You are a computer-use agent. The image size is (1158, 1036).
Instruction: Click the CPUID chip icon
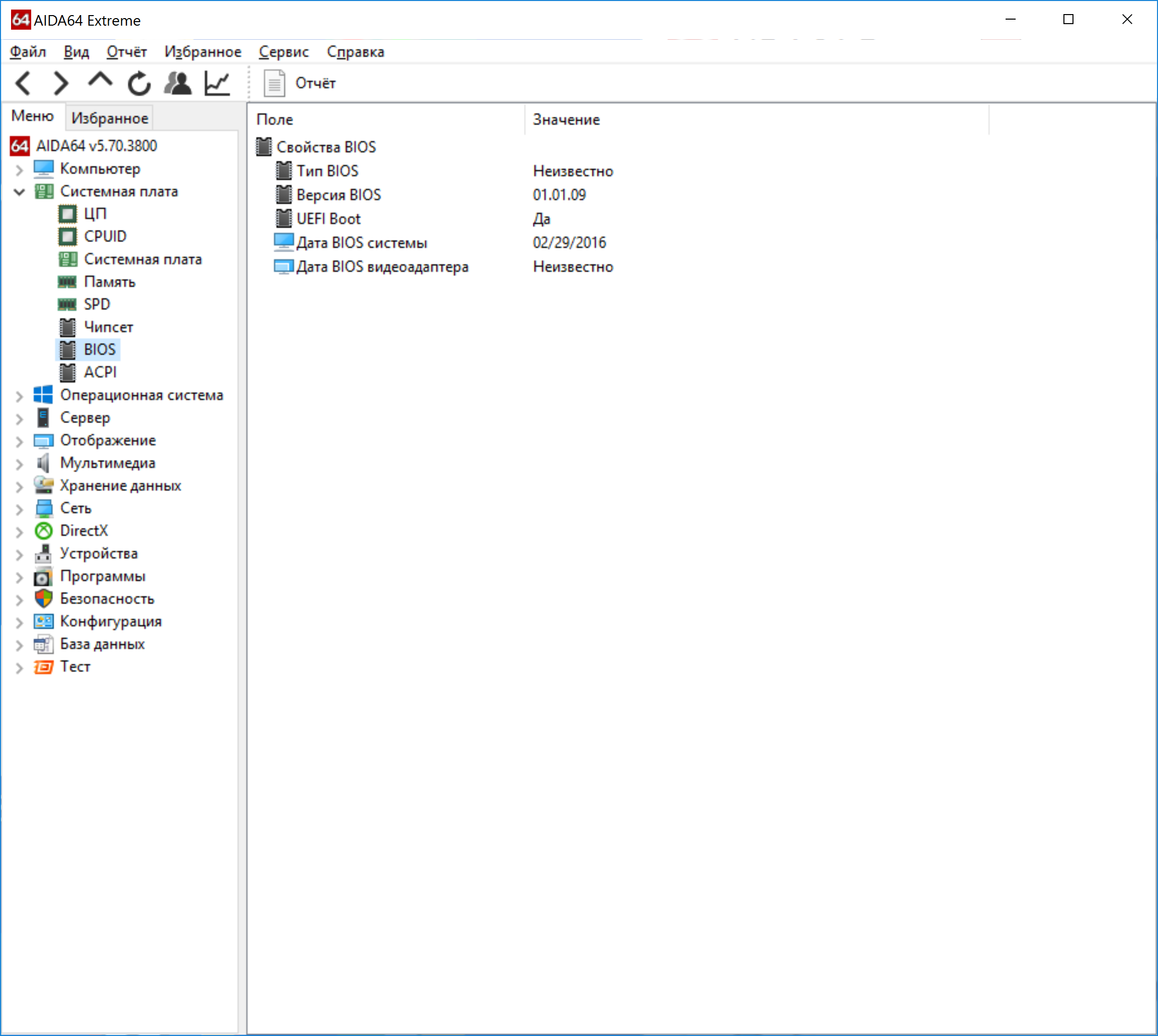[67, 236]
